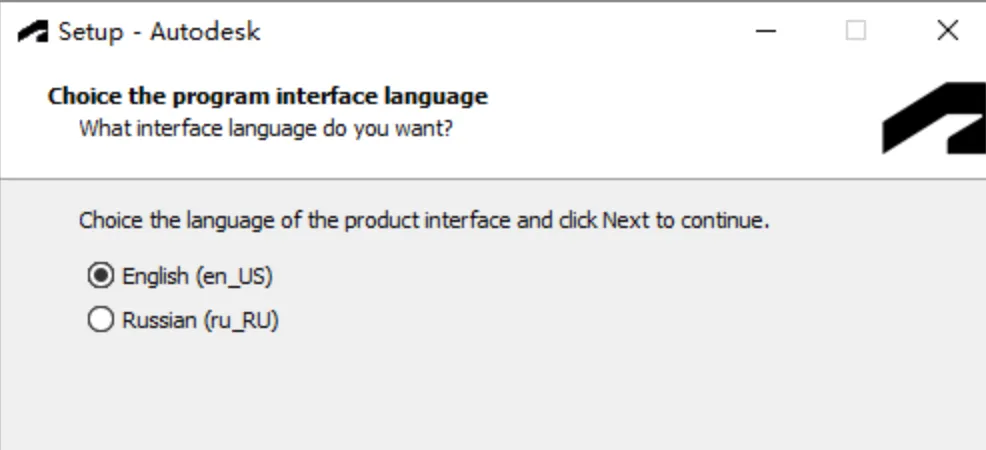Click the "Choice the program interface language" heading

tap(267, 97)
